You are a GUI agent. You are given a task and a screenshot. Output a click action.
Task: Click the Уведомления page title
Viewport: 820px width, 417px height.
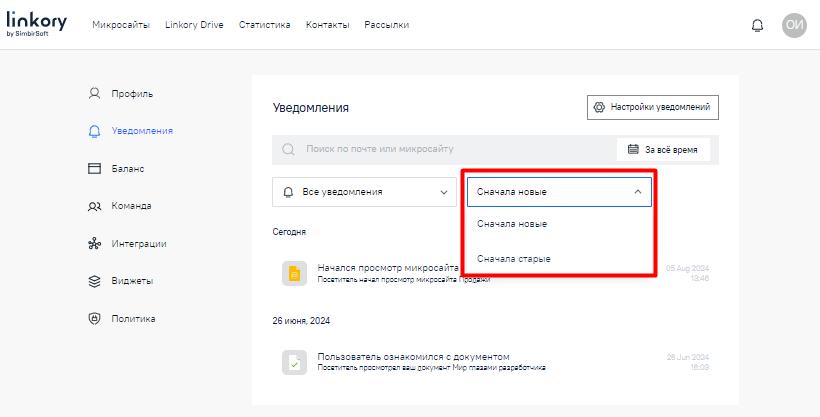(311, 108)
